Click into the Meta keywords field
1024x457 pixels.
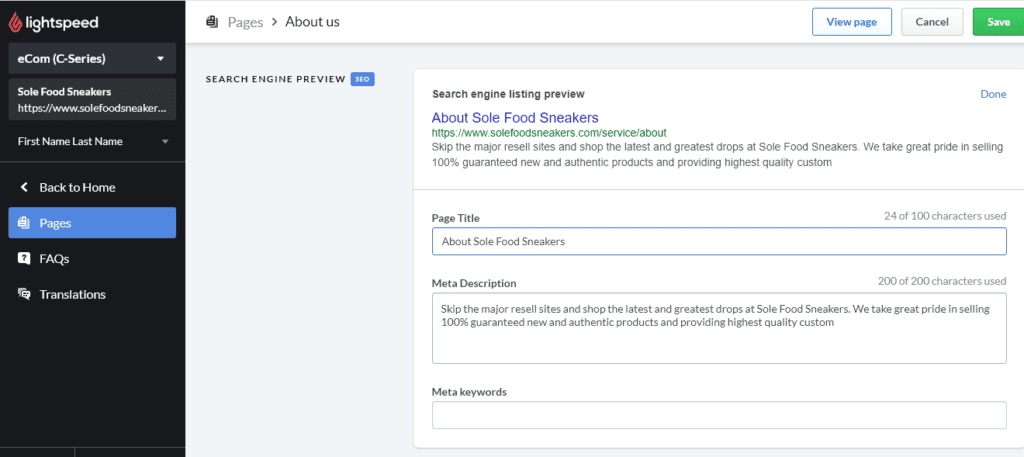[719, 415]
